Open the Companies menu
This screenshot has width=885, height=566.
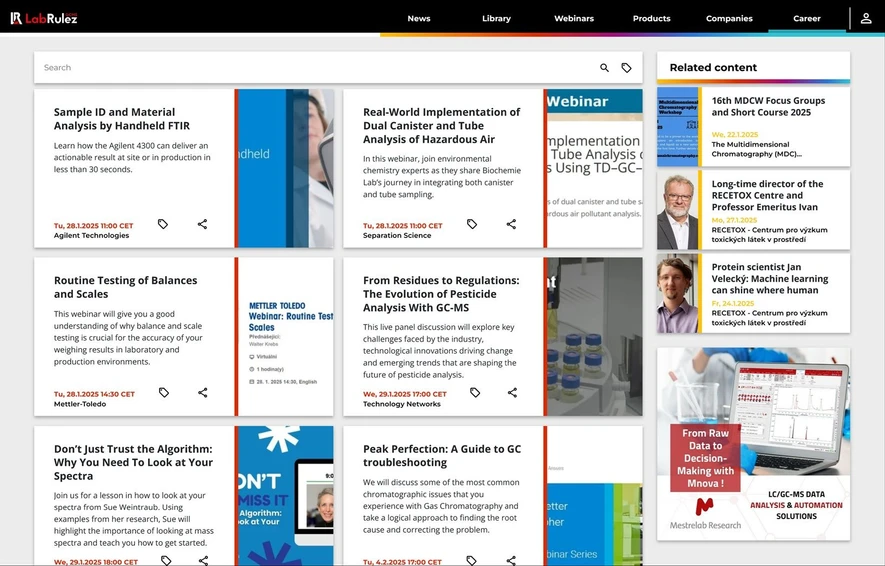(729, 18)
